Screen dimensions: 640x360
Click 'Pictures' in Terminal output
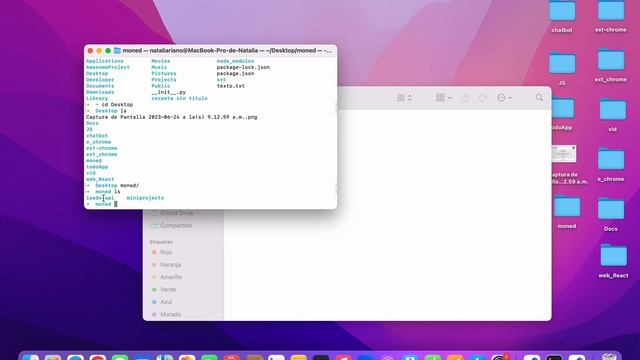pos(164,73)
